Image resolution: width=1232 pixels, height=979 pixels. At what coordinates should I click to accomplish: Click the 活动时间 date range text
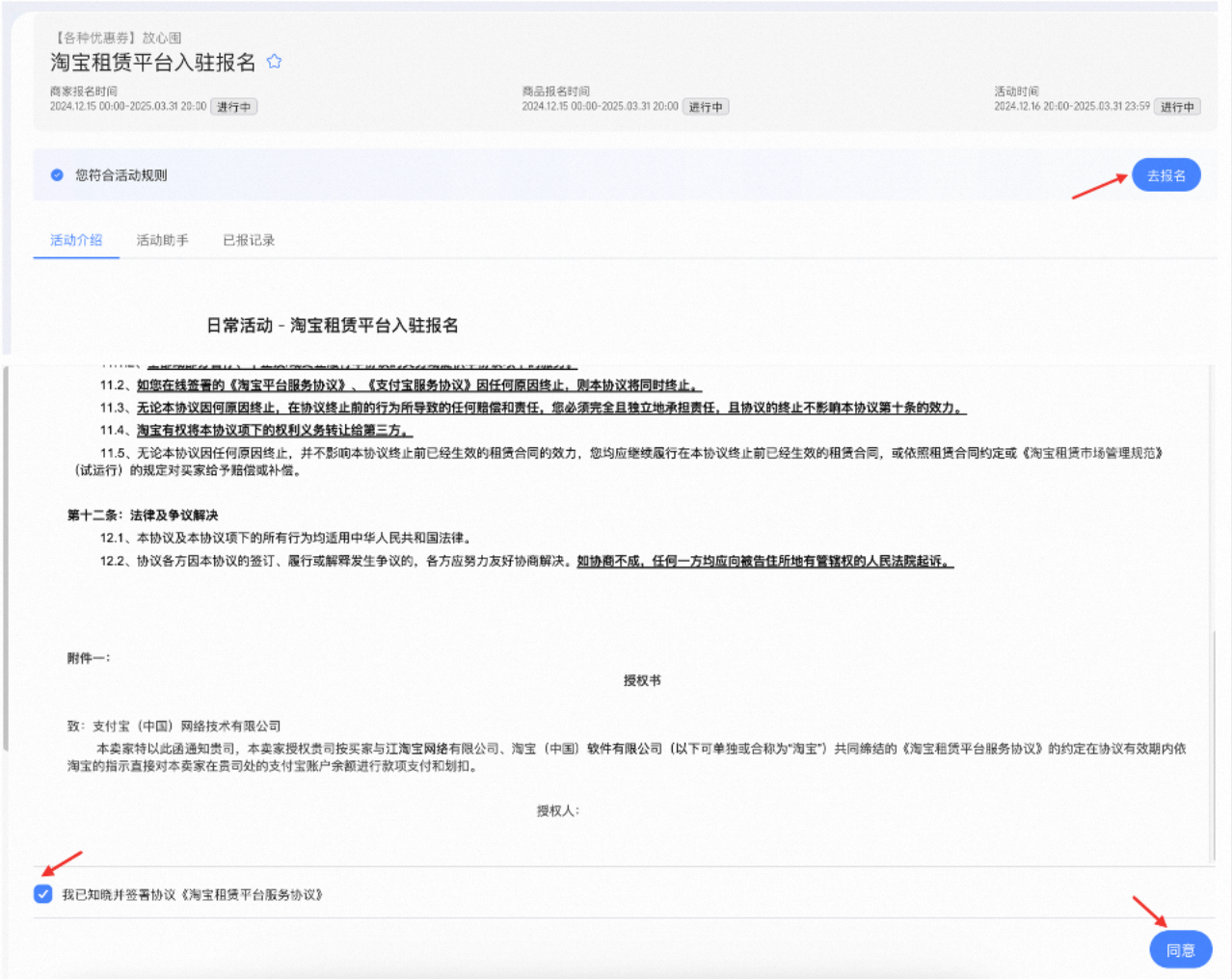(x=1072, y=107)
